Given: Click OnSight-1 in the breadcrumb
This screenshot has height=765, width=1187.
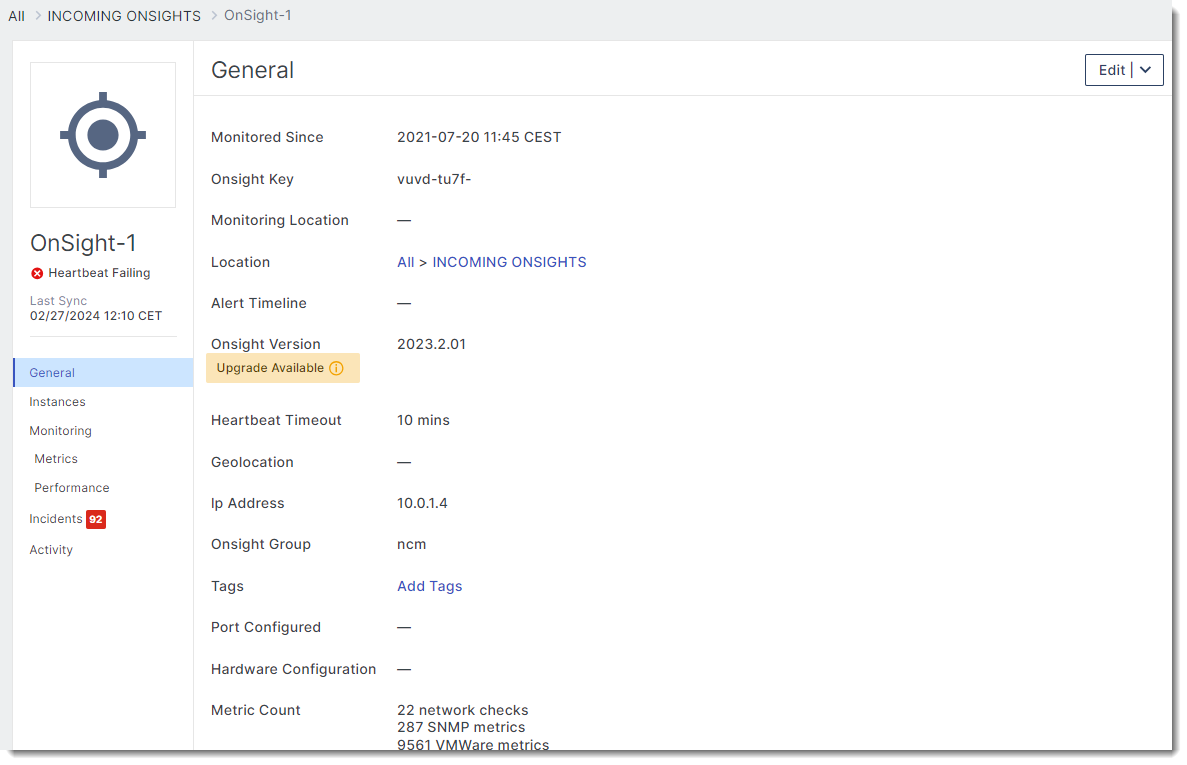Looking at the screenshot, I should pyautogui.click(x=257, y=15).
